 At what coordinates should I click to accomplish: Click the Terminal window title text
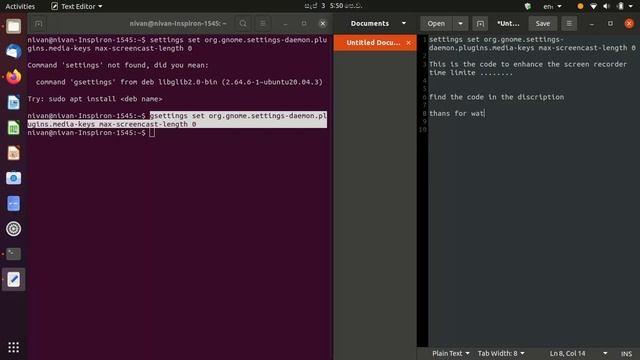178,24
